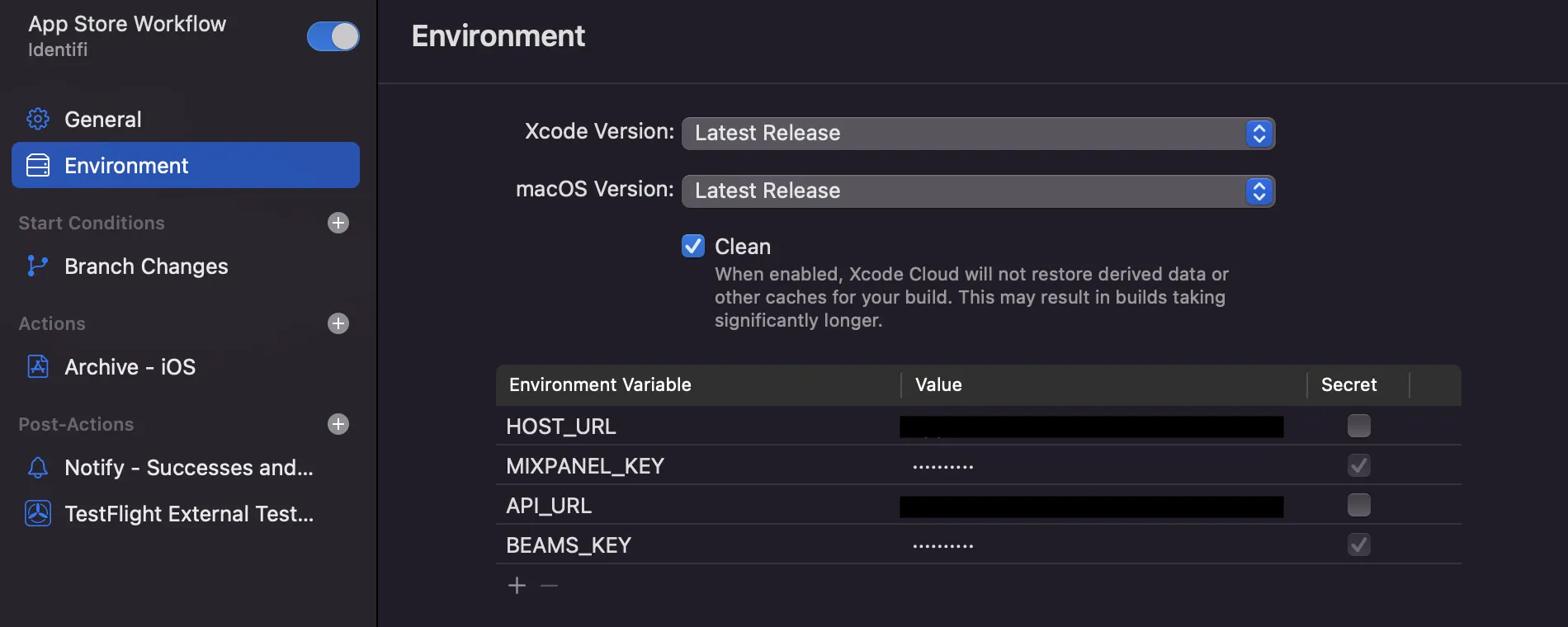Add a new Action

(x=338, y=323)
